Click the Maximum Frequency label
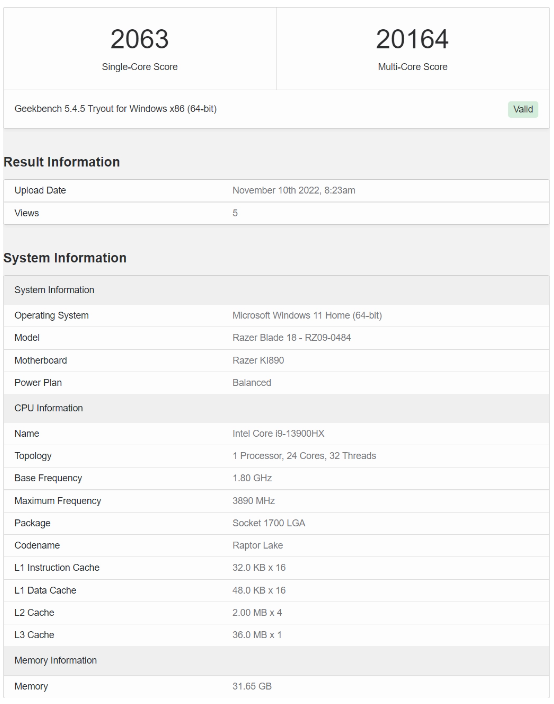Viewport: 554px width, 704px height. tap(57, 501)
